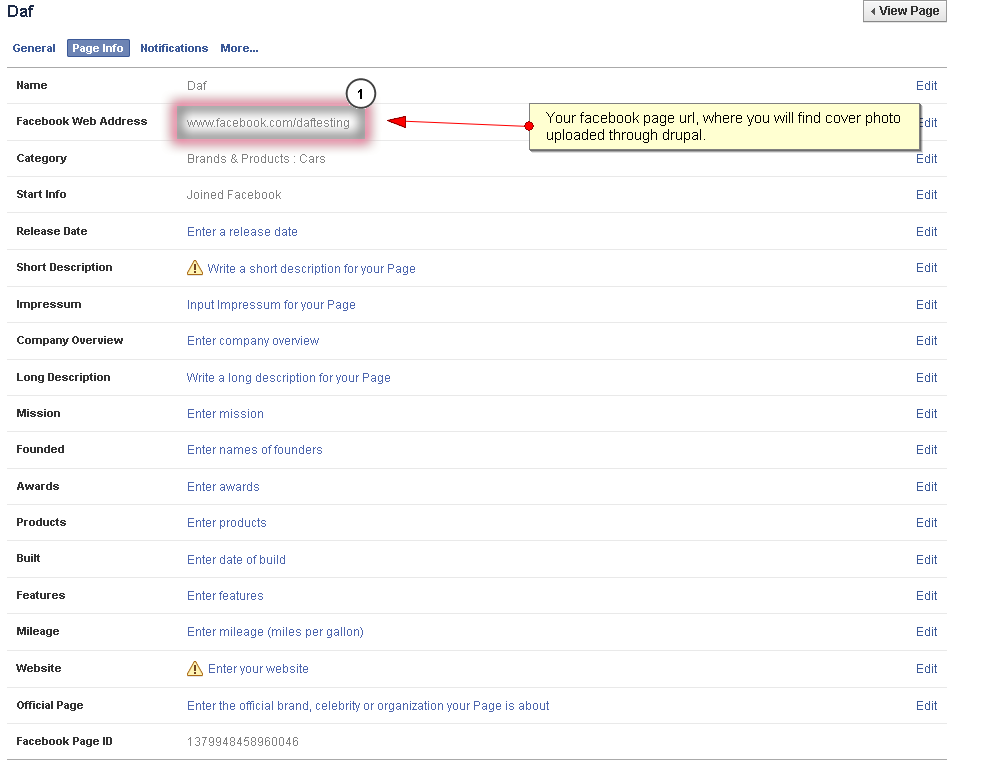Open Write a short description link
1003x763 pixels.
pyautogui.click(x=311, y=269)
